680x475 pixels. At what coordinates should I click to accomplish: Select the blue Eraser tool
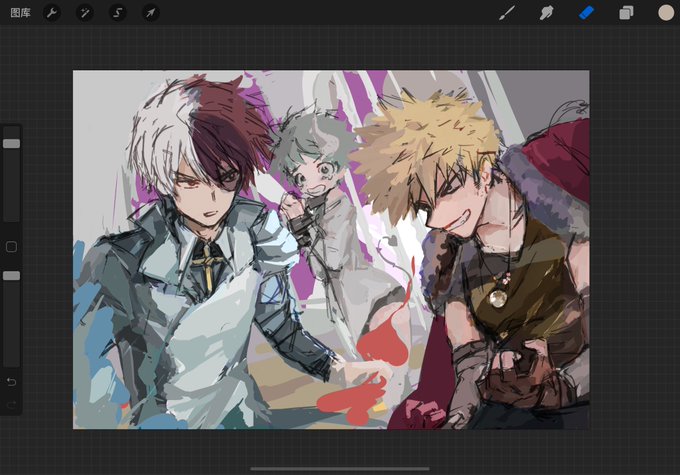(586, 13)
